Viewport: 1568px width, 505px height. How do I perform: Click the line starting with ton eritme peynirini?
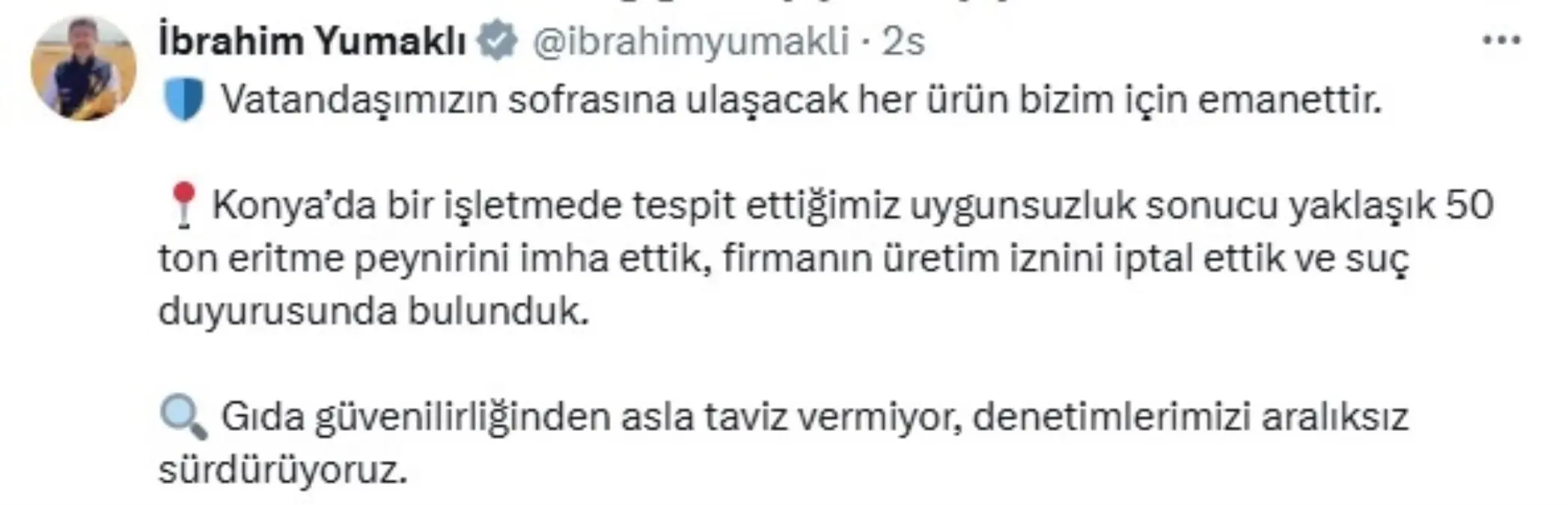[784, 259]
